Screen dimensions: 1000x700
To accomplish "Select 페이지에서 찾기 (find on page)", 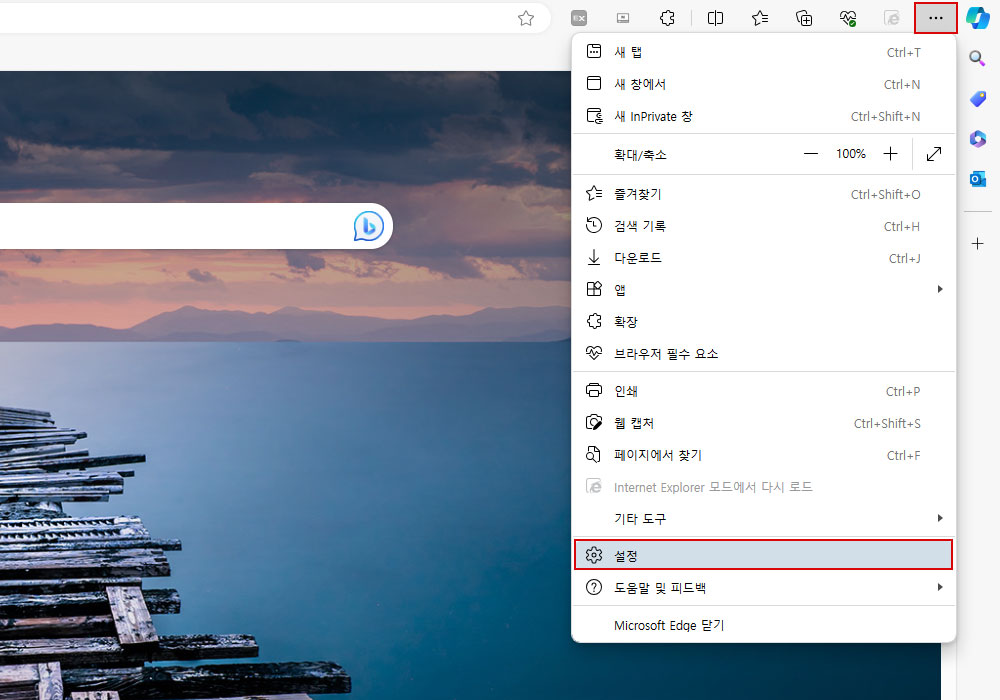I will [x=763, y=455].
